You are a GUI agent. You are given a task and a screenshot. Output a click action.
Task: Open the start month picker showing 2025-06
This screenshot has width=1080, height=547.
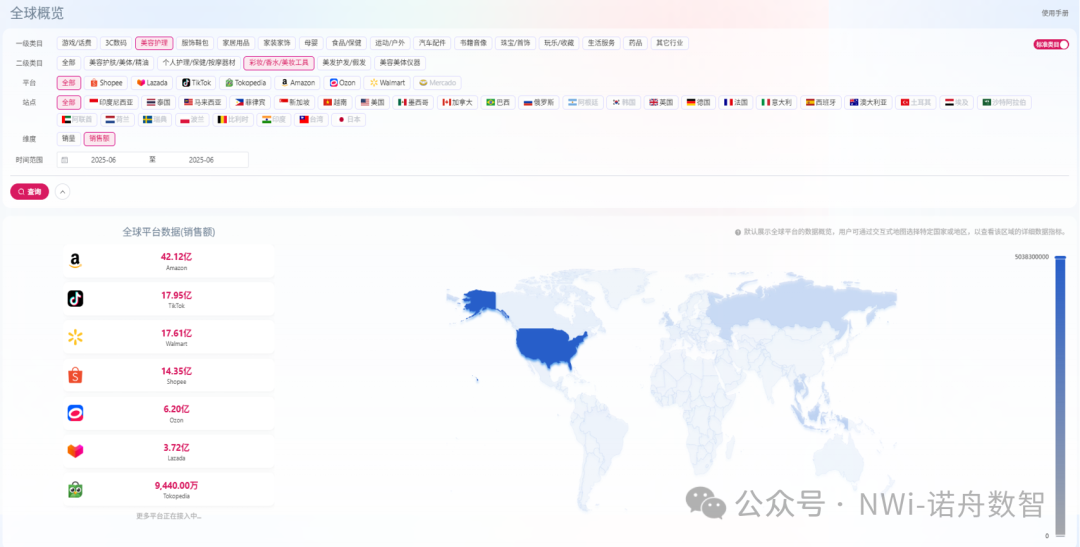click(104, 160)
